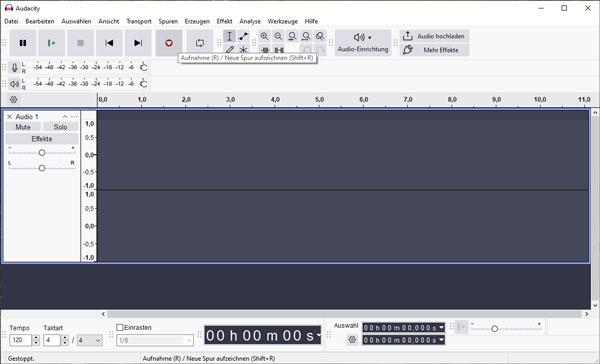The width and height of the screenshot is (600, 364).
Task: Open the snap 1/8 dropdown
Action: point(155,340)
